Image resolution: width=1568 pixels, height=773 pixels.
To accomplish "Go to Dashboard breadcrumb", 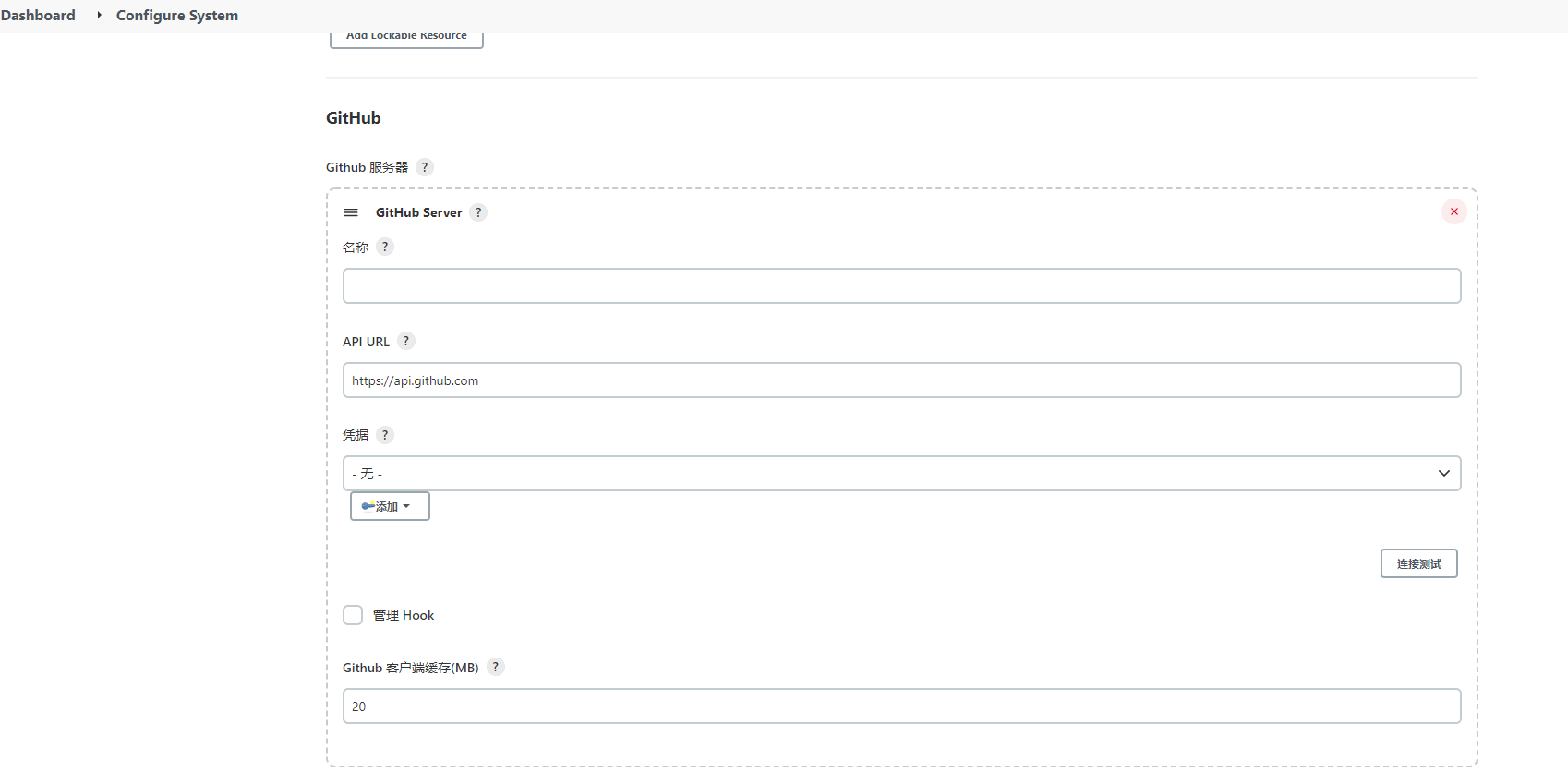I will tap(38, 16).
